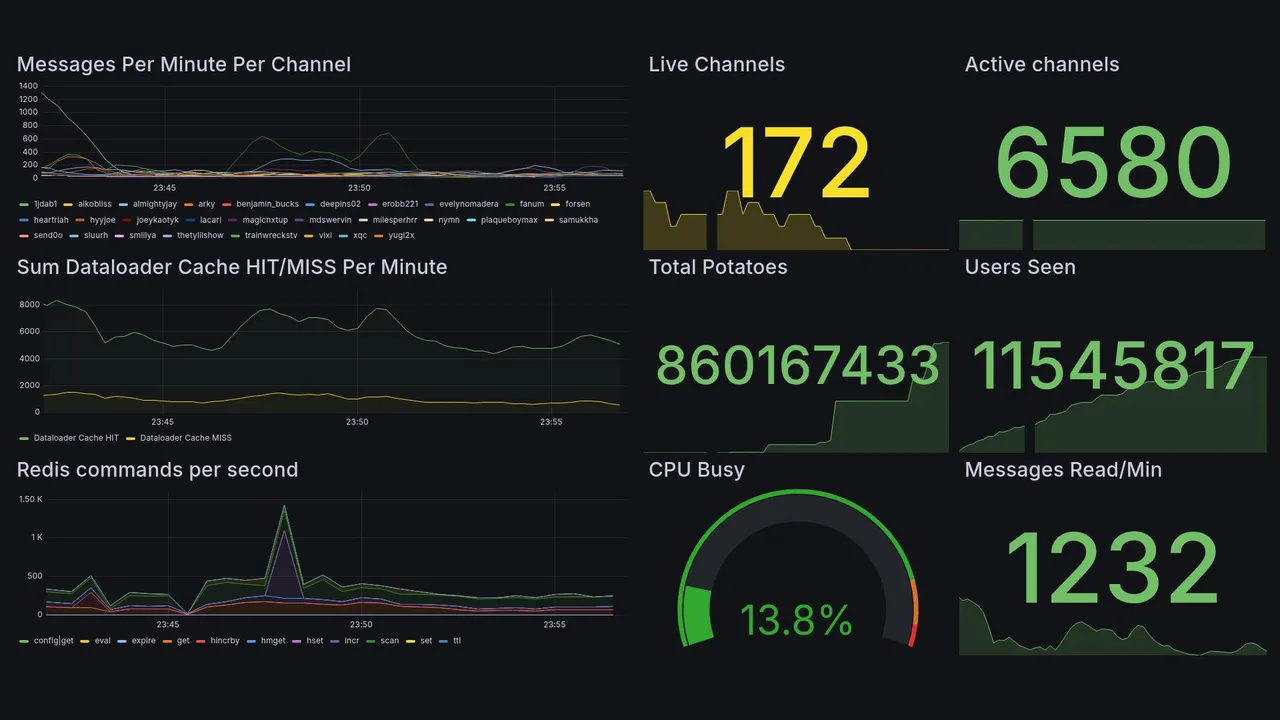Click the Active channels value 6580

click(1113, 165)
